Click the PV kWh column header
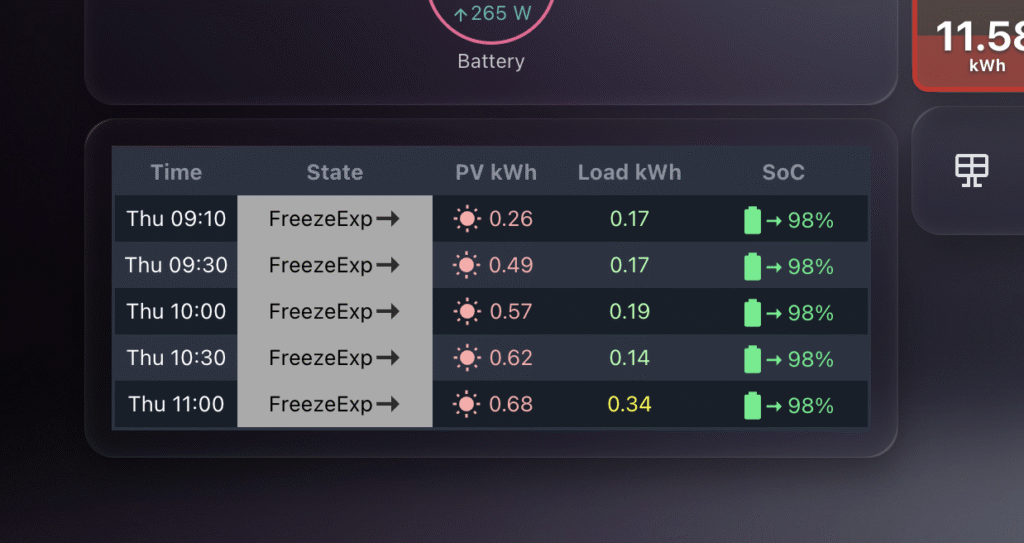 (496, 172)
